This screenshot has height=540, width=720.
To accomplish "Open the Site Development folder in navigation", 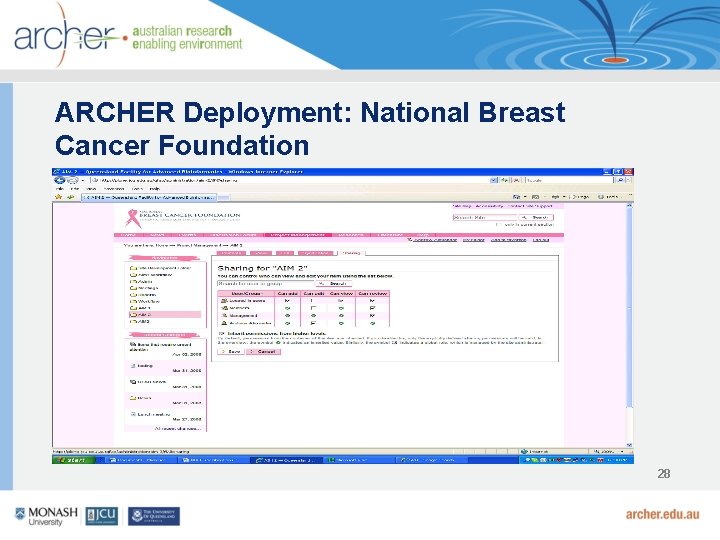I will [160, 268].
